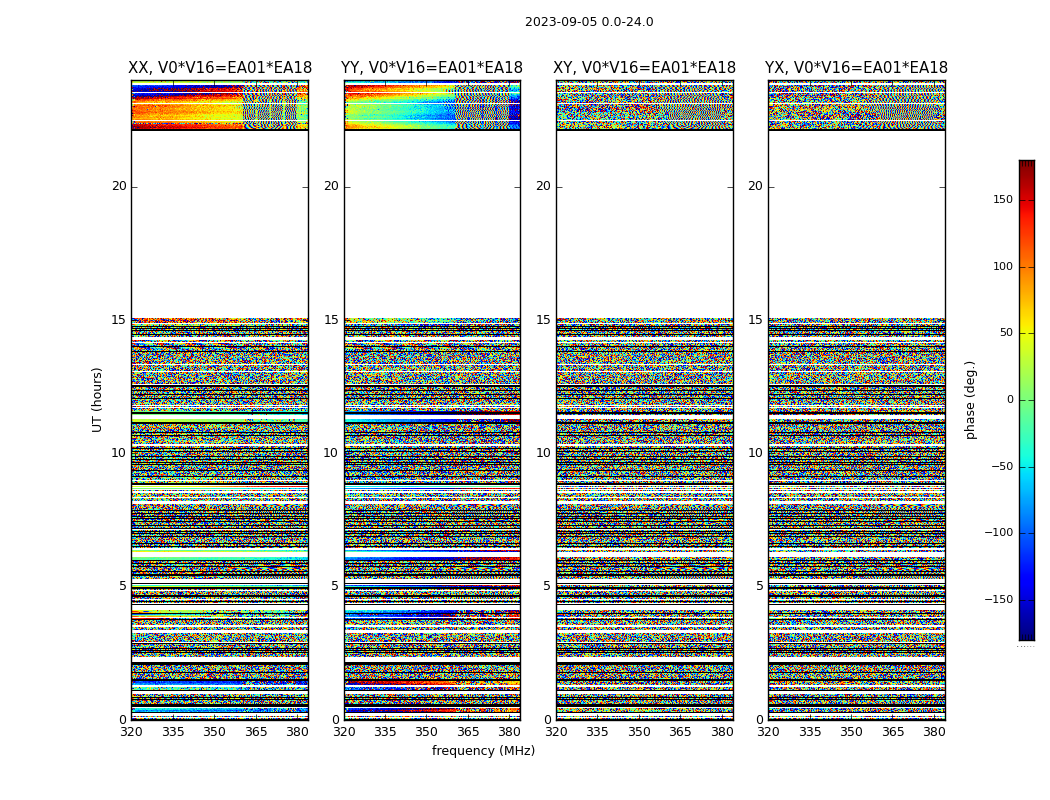Viewport: 1050px width, 800px height.
Task: Click the 15 hour tick of XX plot
Action: (119, 320)
